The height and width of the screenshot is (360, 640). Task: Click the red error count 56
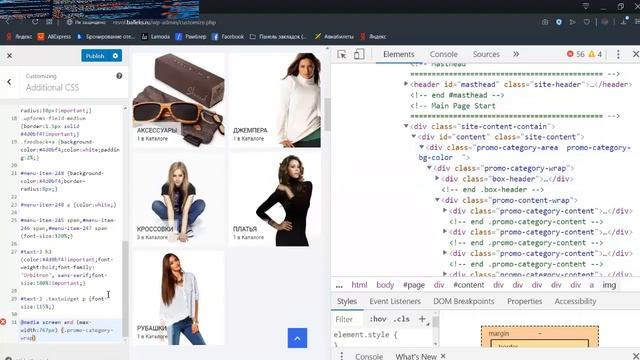pyautogui.click(x=576, y=54)
